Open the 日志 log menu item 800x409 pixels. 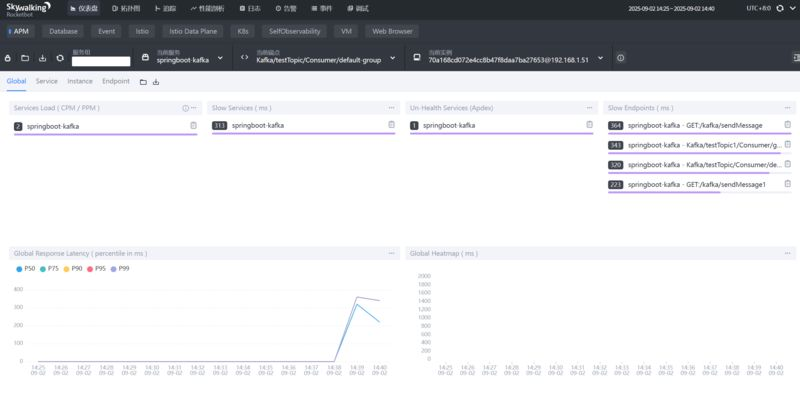[x=250, y=9]
